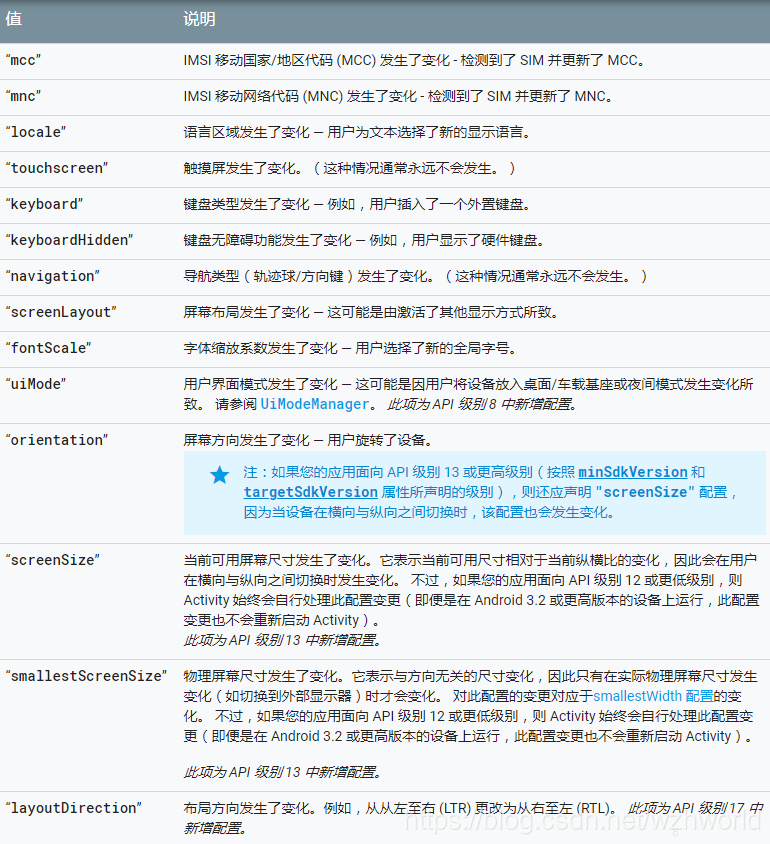Select the "keyboardHidden" value cell

click(69, 240)
